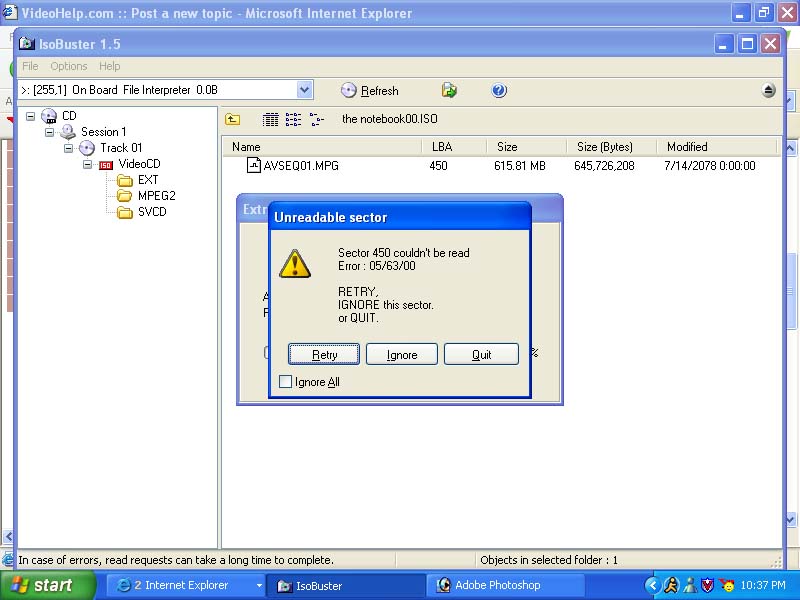The image size is (800, 600).
Task: Click Internet Explorer window scrollbar down arrow
Action: coord(790,520)
